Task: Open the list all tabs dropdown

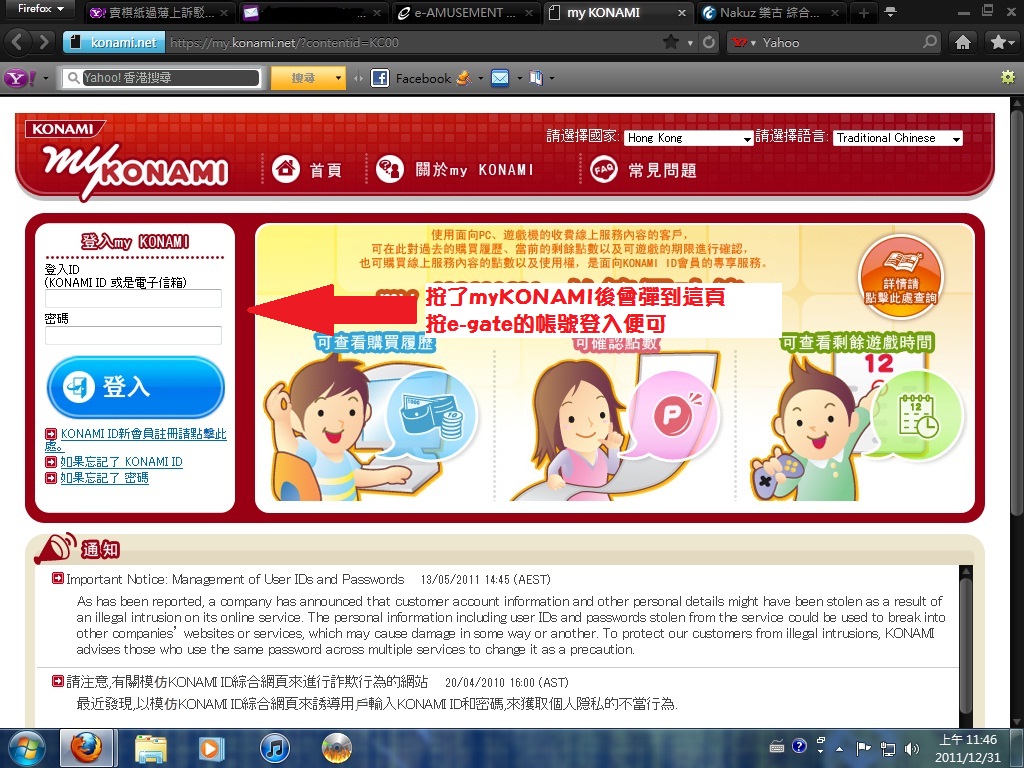Action: point(890,12)
